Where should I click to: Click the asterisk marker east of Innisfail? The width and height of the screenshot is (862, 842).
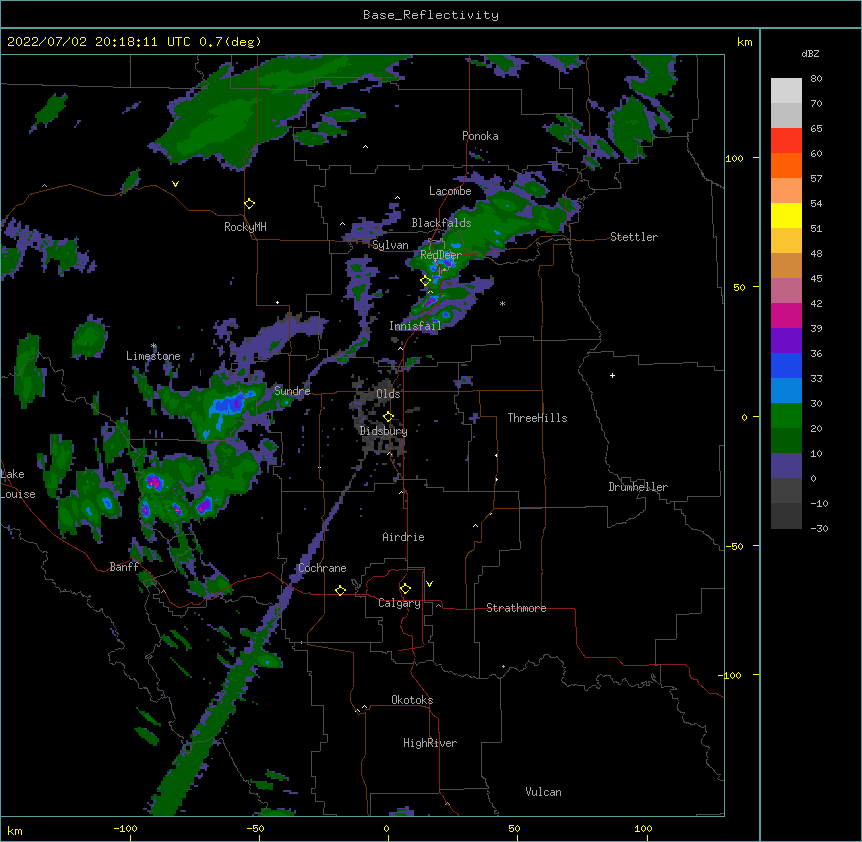(502, 303)
